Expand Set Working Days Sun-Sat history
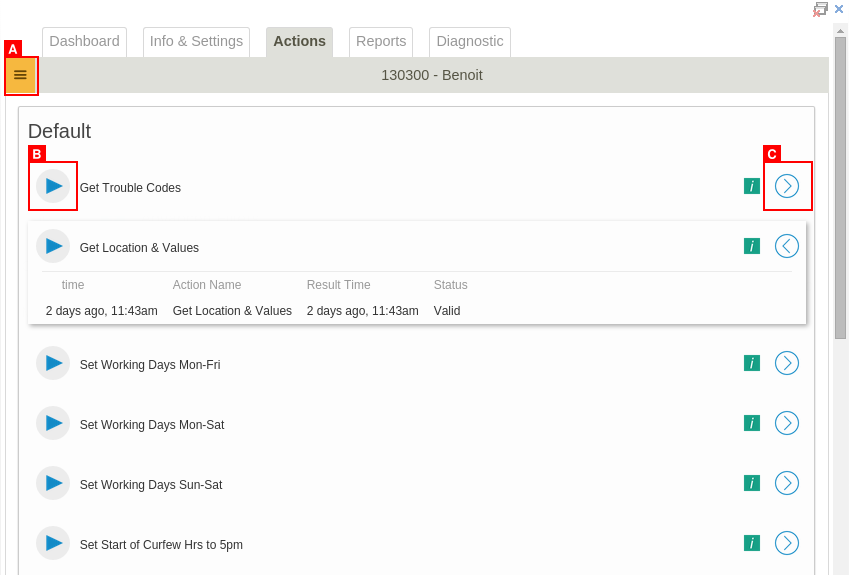 point(787,483)
